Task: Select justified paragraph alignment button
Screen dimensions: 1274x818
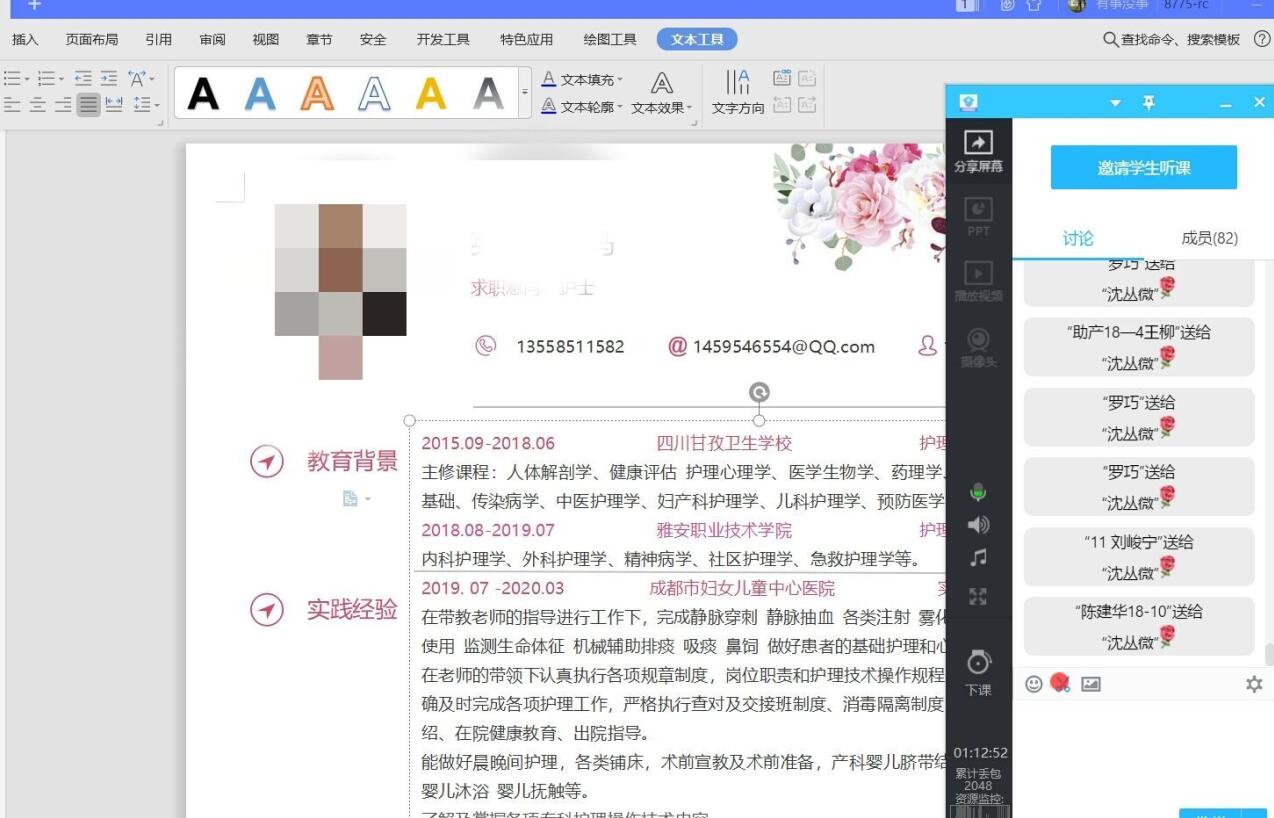Action: [x=89, y=105]
